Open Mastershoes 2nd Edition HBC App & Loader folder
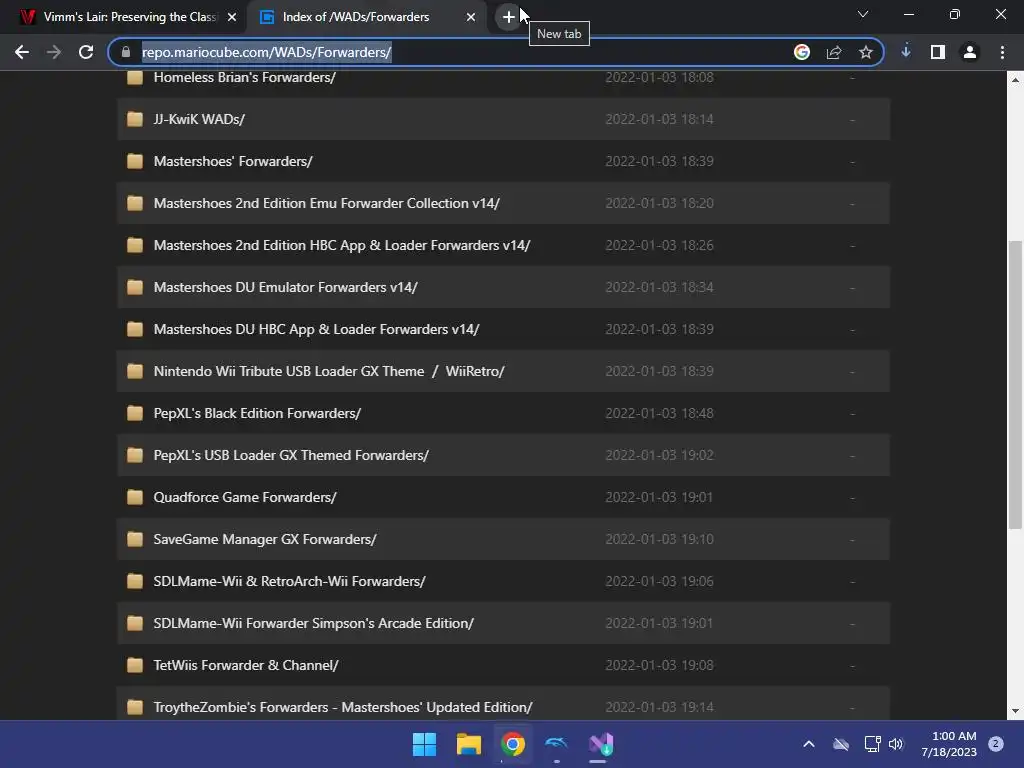 [342, 246]
